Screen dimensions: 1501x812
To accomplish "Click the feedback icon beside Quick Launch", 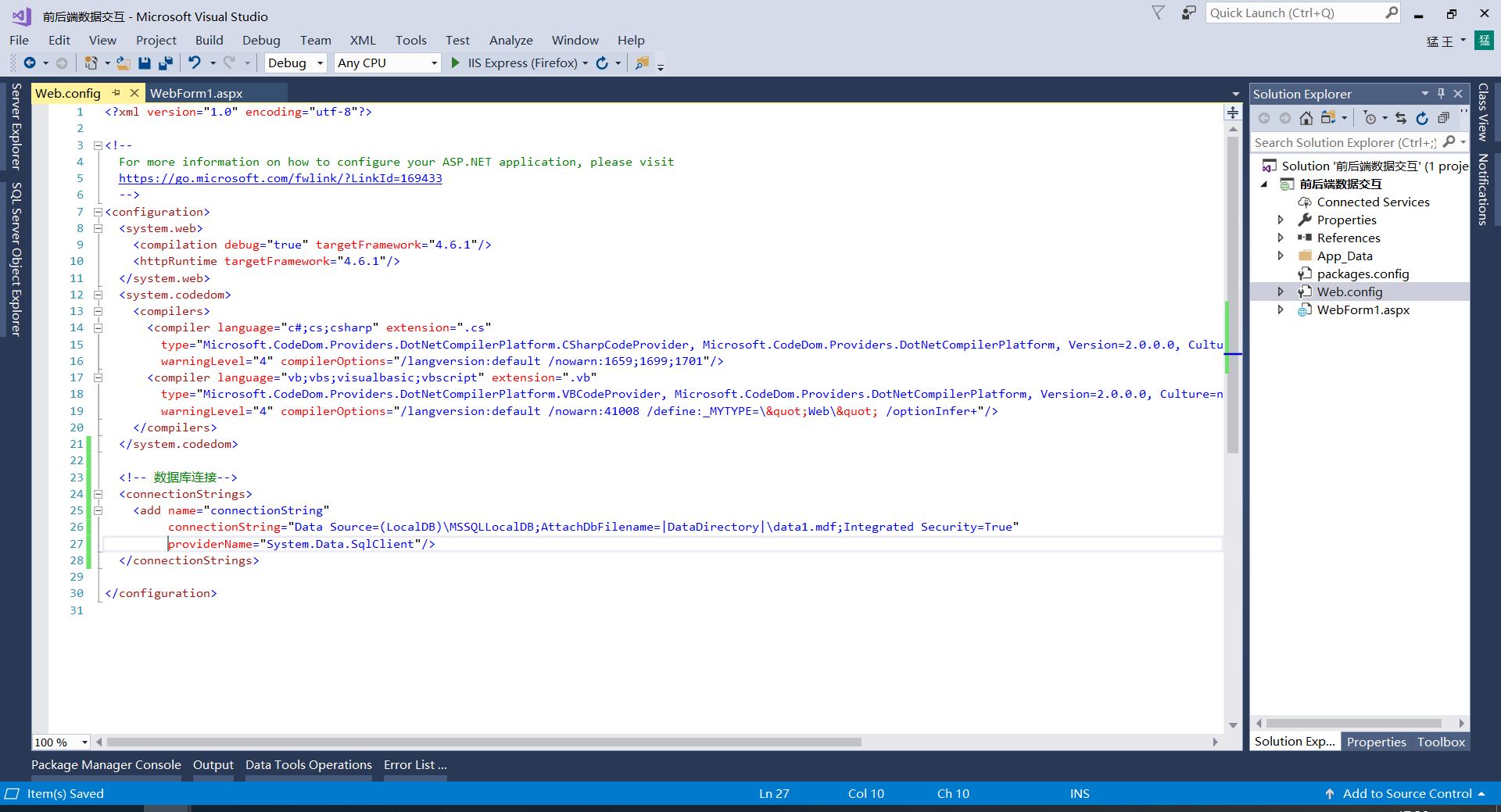I will click(x=1189, y=13).
